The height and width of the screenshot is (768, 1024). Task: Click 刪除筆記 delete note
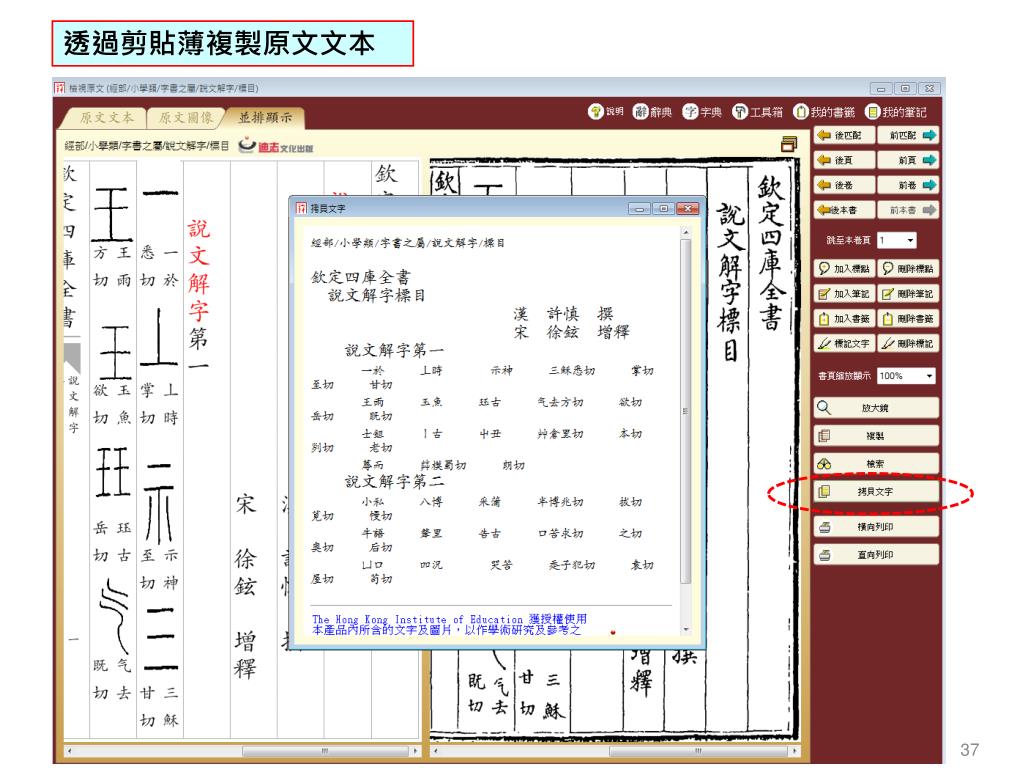[x=908, y=294]
